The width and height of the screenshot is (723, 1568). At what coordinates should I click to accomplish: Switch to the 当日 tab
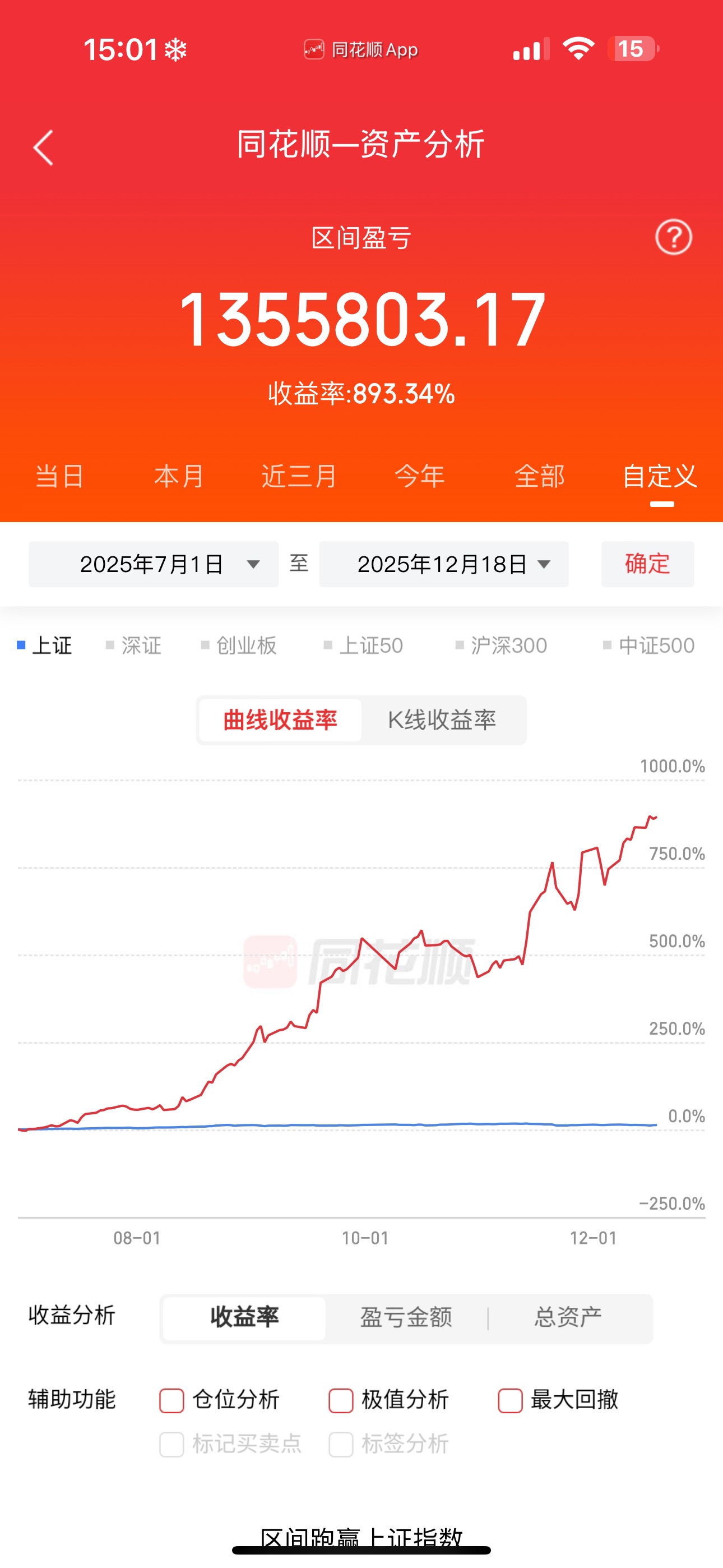(x=59, y=476)
